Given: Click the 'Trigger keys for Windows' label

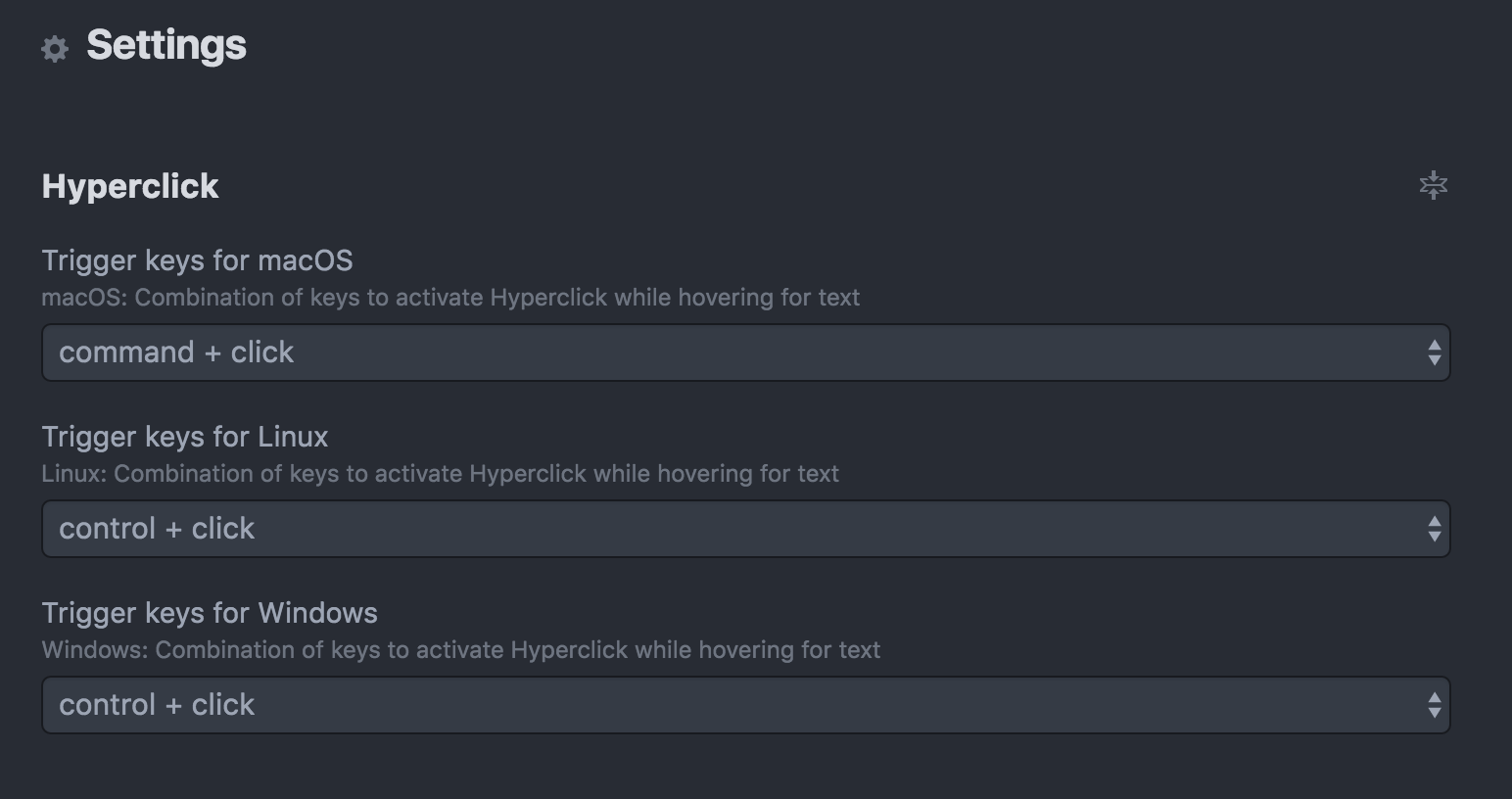Looking at the screenshot, I should point(210,613).
